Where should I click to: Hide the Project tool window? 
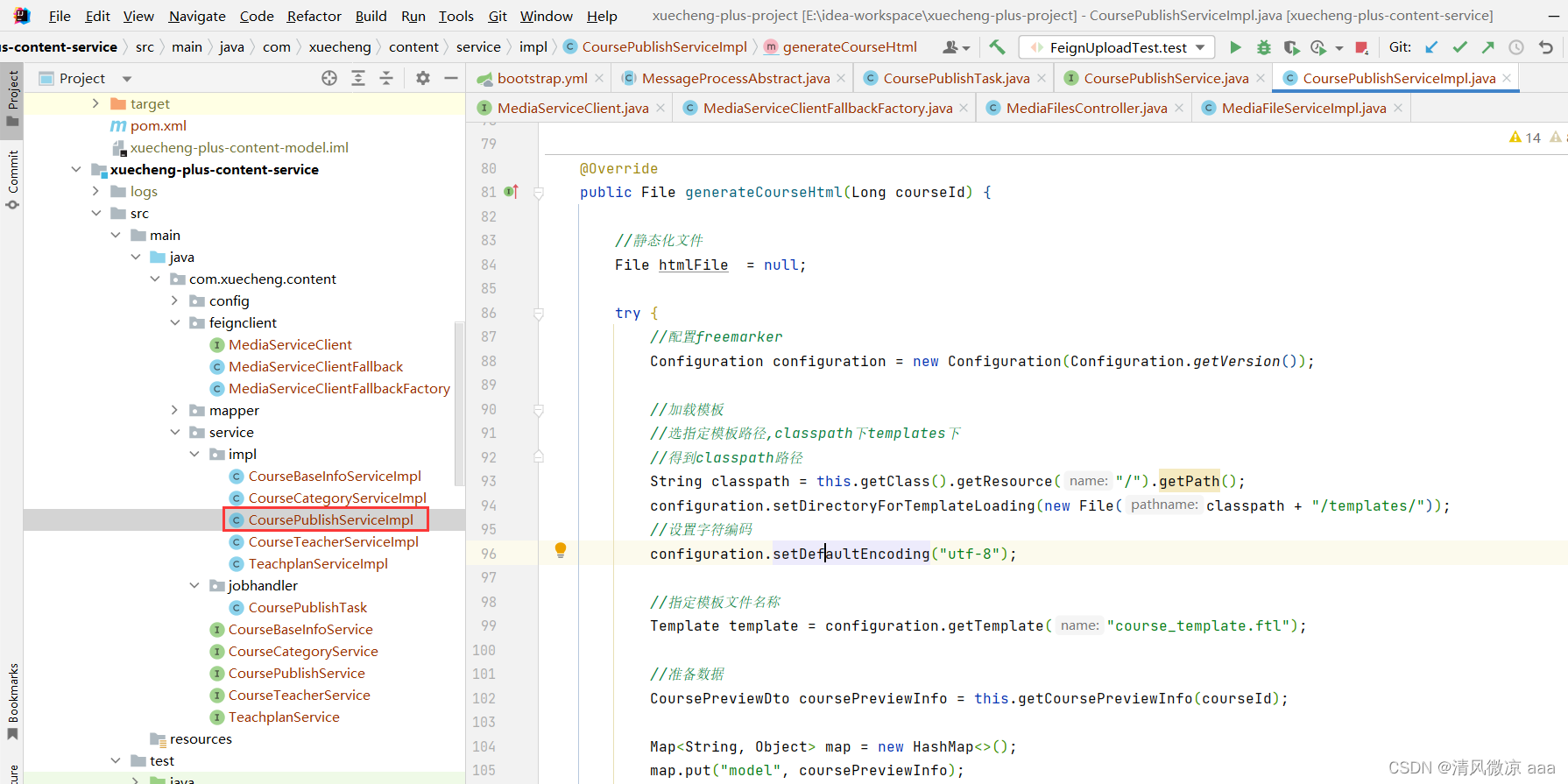tap(451, 78)
